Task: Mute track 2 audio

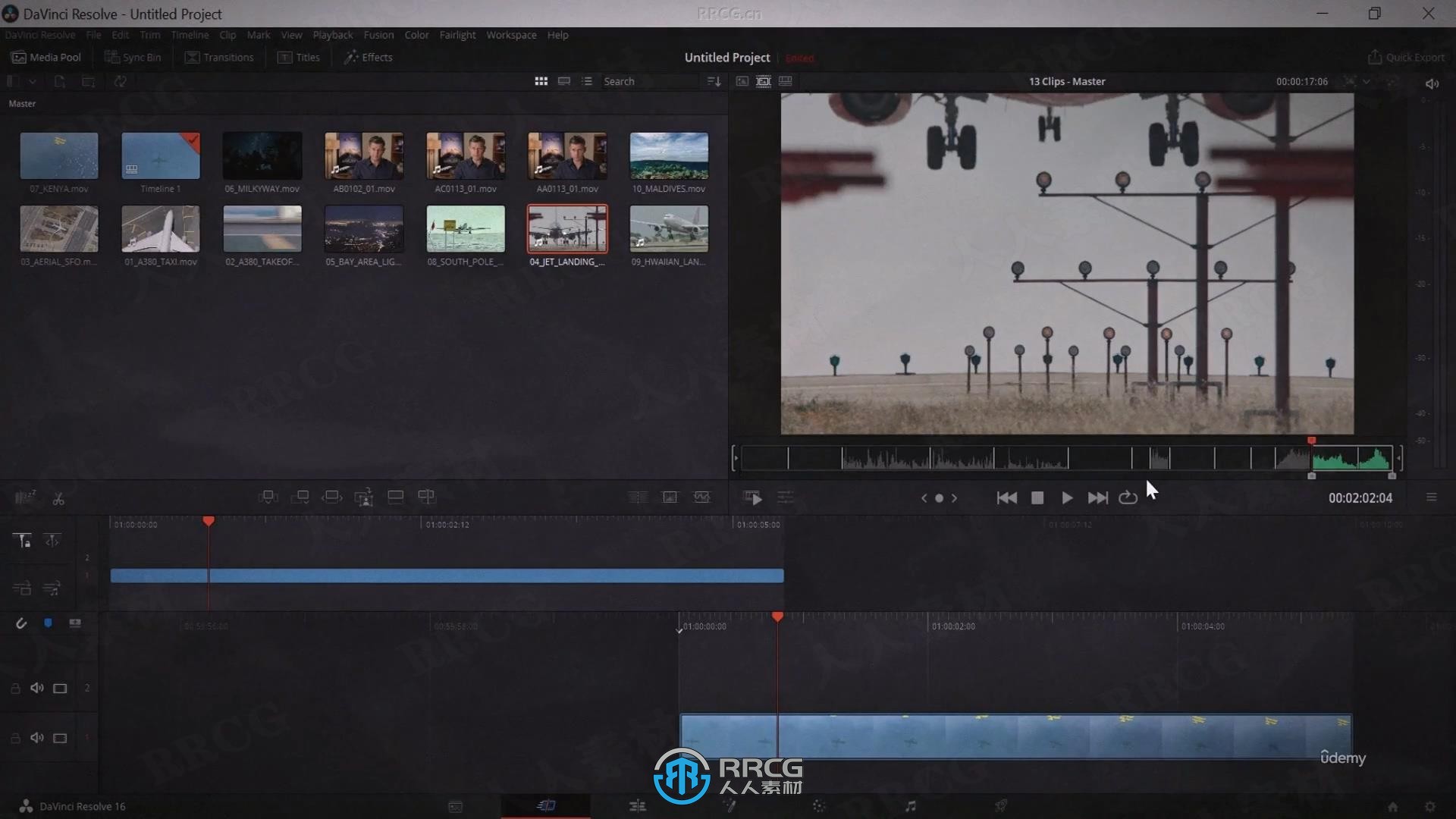Action: click(36, 688)
